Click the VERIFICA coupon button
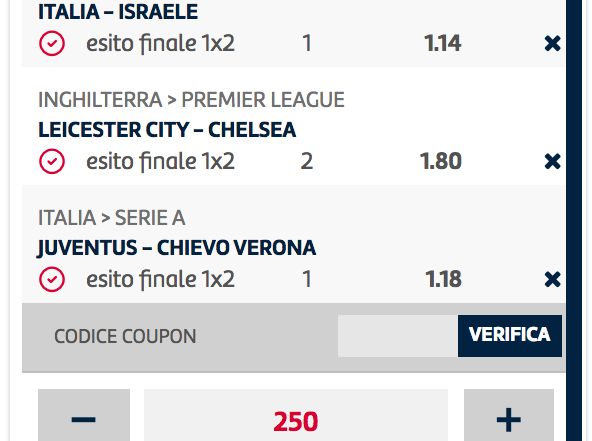This screenshot has height=441, width=592. tap(510, 336)
